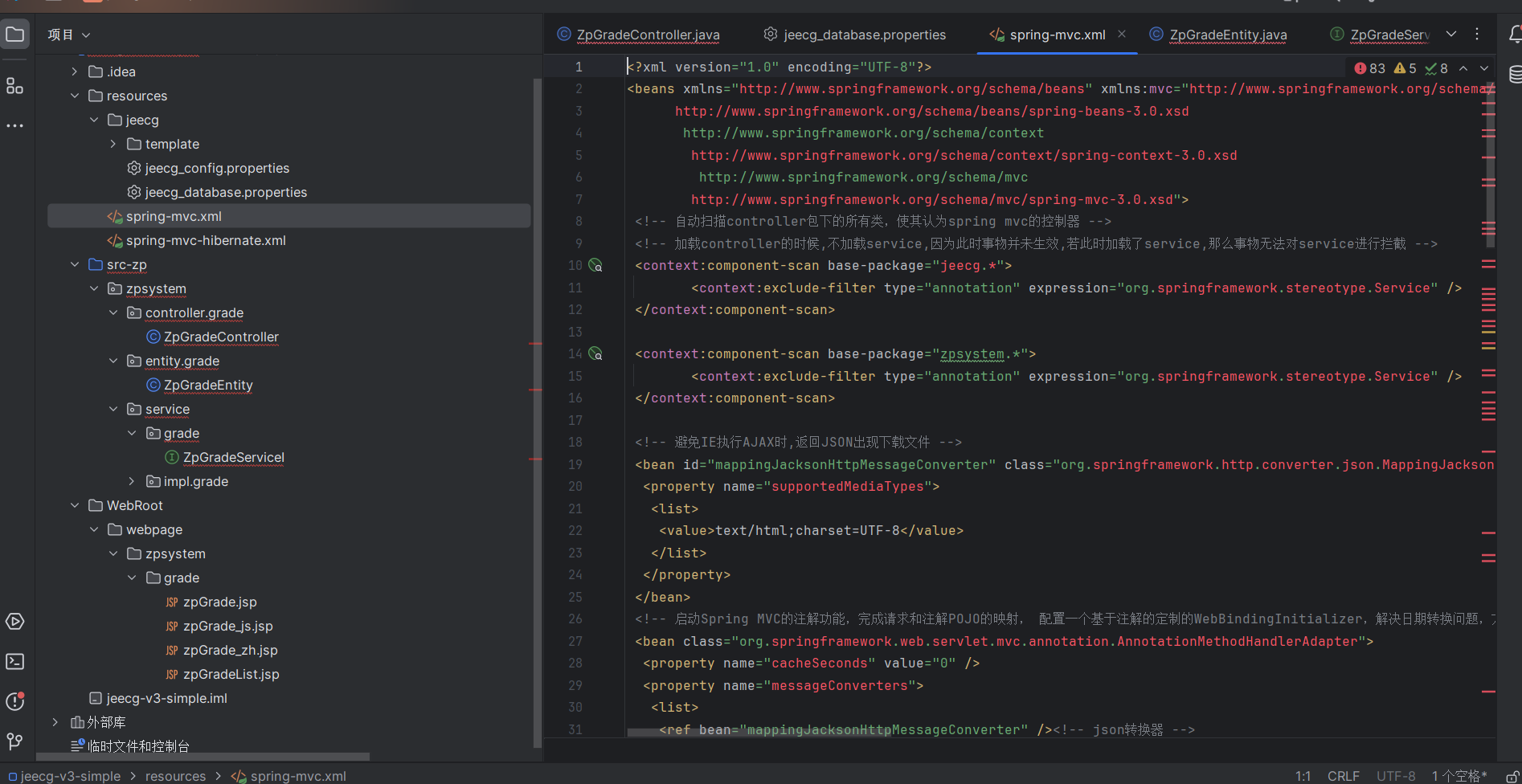
Task: Expand the template folder
Action: pos(113,144)
